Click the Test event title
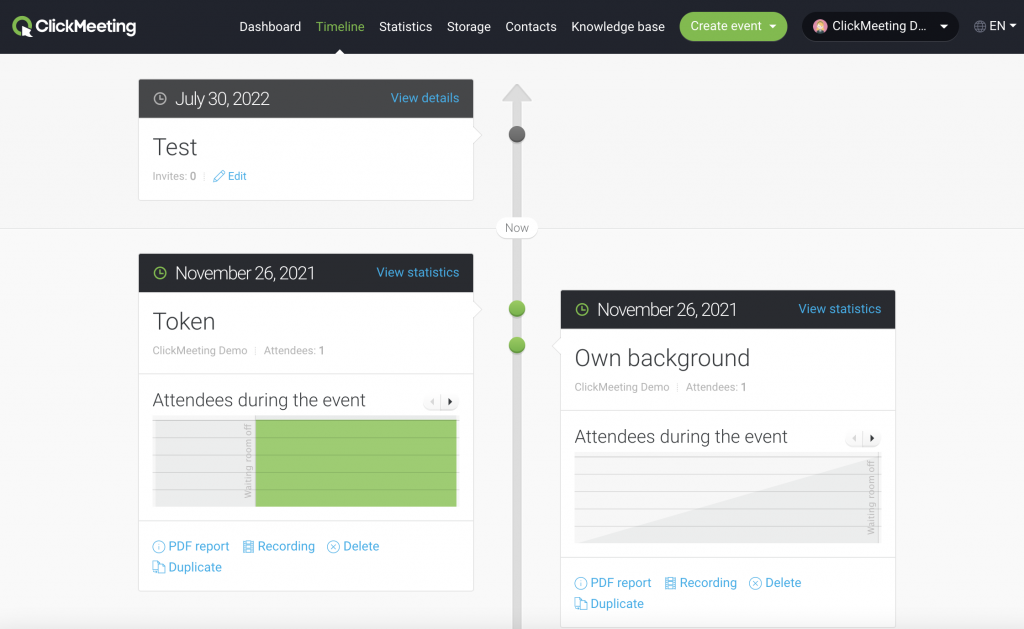Screen dimensions: 1024x629 (174, 147)
